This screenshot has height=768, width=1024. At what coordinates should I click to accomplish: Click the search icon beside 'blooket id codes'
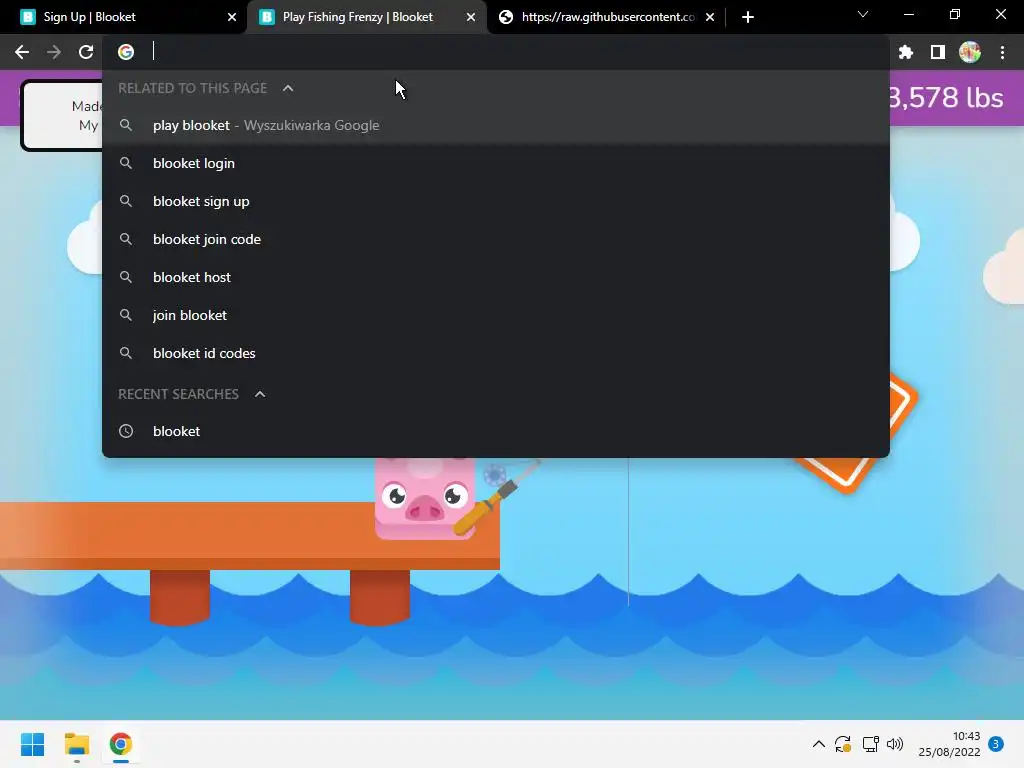[126, 352]
